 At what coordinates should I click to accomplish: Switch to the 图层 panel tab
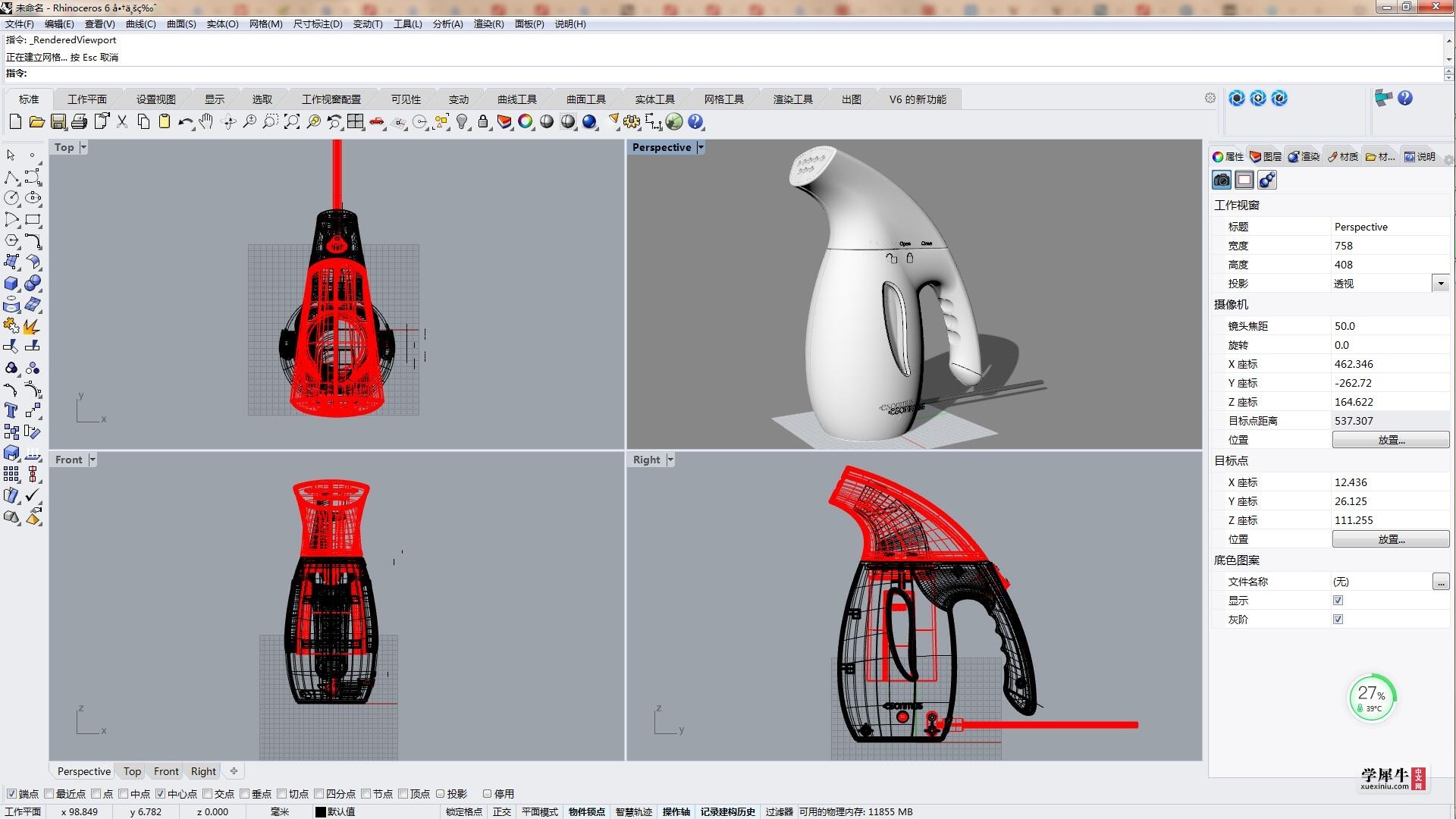1266,157
